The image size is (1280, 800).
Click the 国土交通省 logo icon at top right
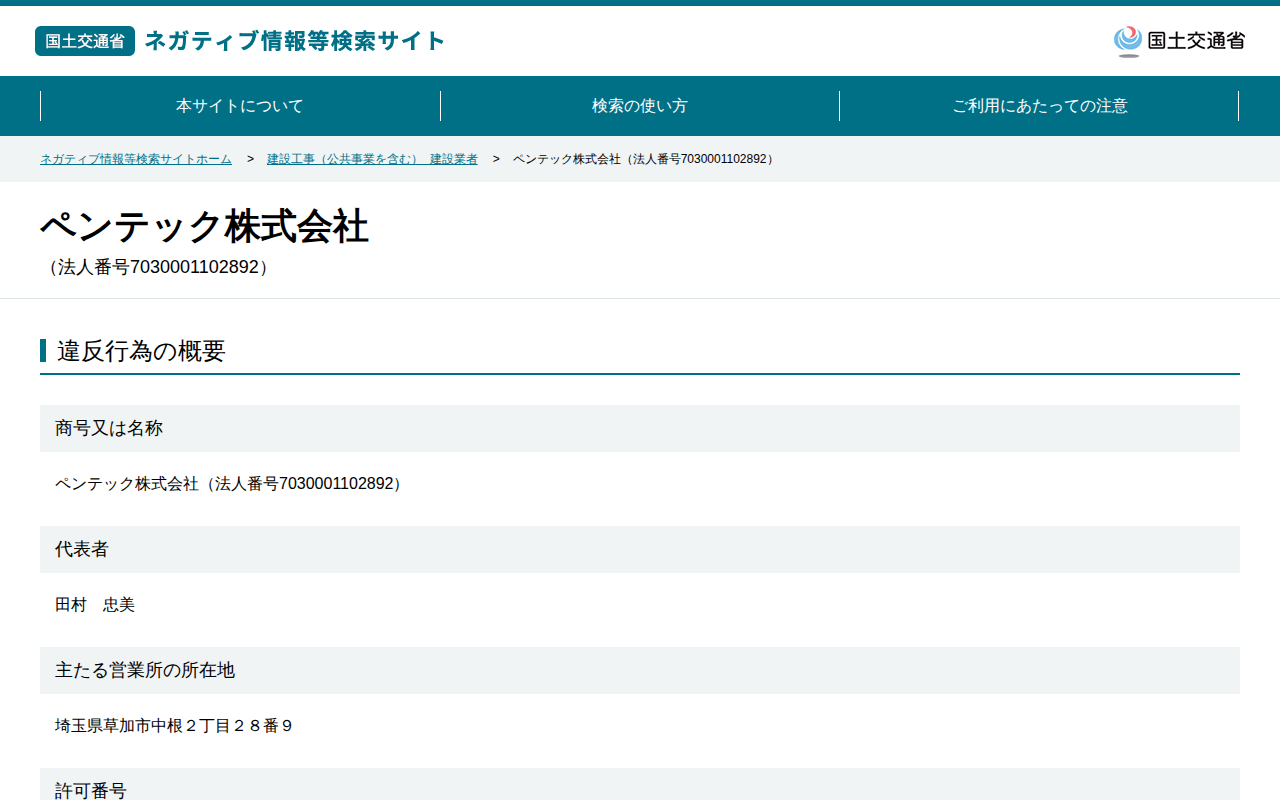click(1128, 41)
